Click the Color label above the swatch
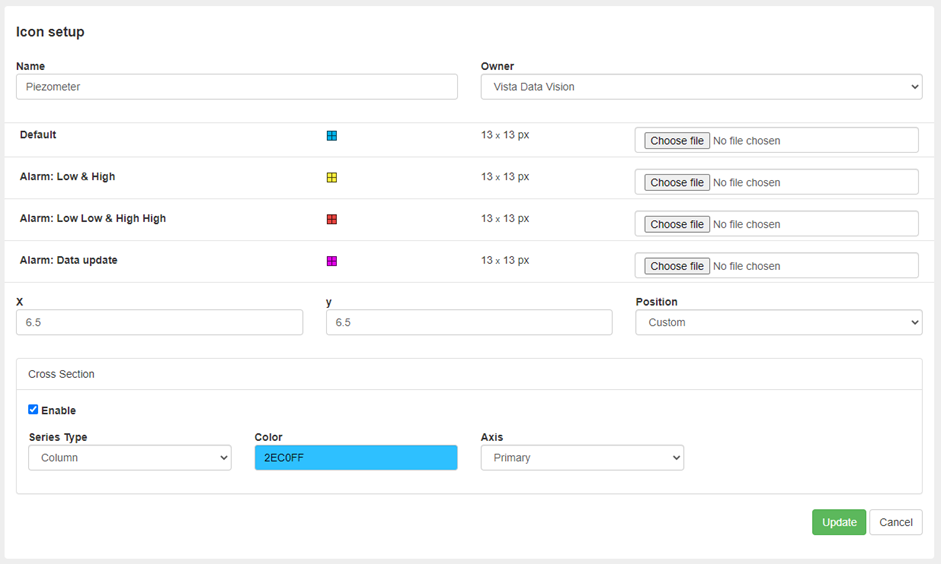Screen dimensions: 941x564 [268, 437]
